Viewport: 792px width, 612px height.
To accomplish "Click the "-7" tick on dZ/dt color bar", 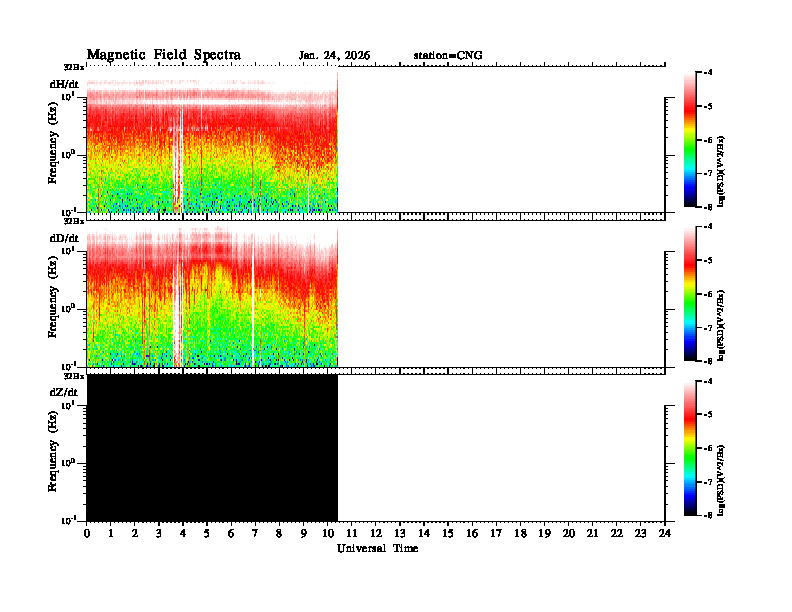I will click(x=709, y=482).
